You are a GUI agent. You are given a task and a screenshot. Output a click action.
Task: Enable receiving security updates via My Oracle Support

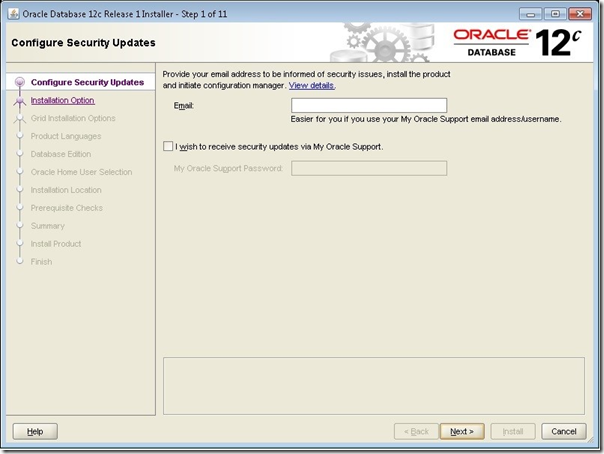click(168, 146)
